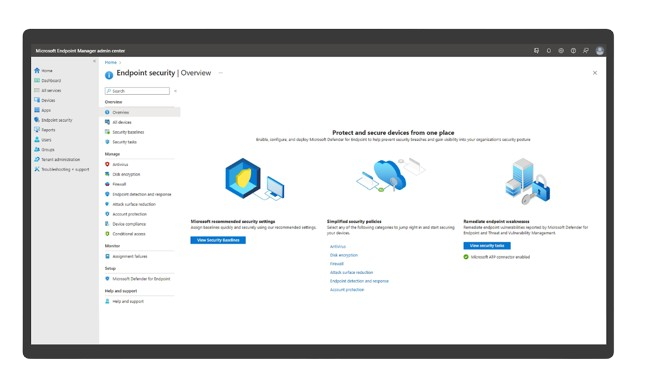Click the View Security Baselines button
The height and width of the screenshot is (387, 645).
click(218, 240)
